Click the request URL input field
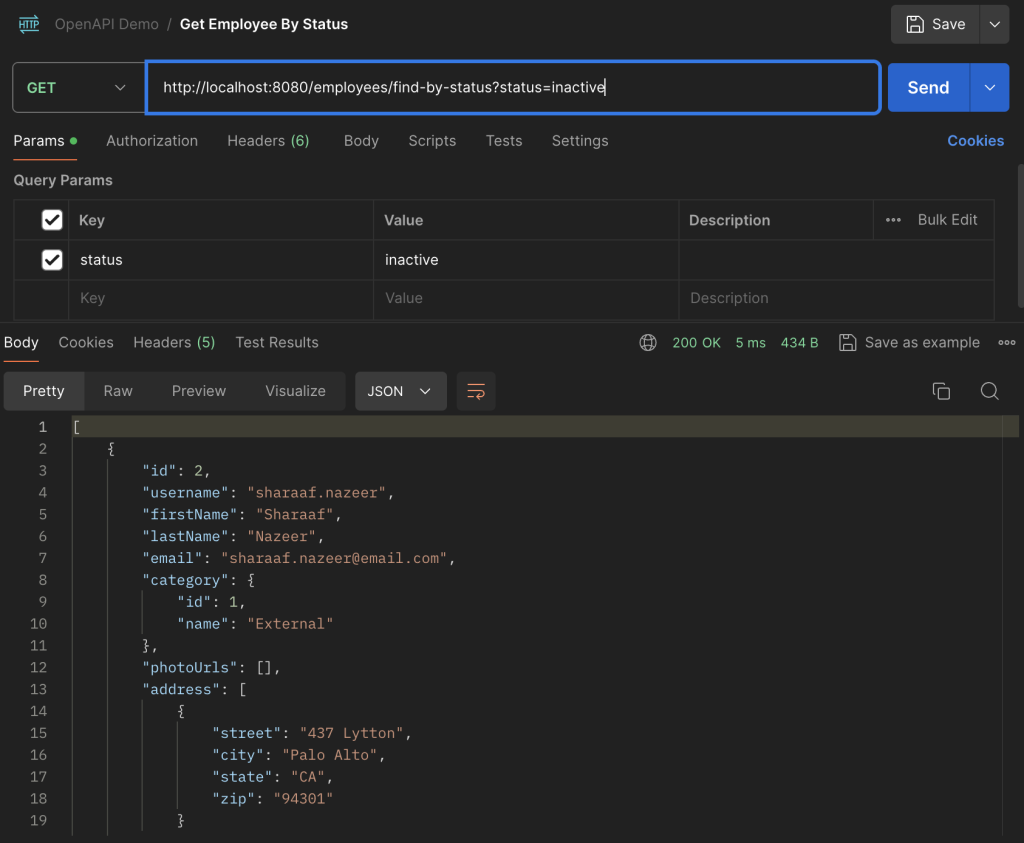The image size is (1024, 843). coord(513,87)
